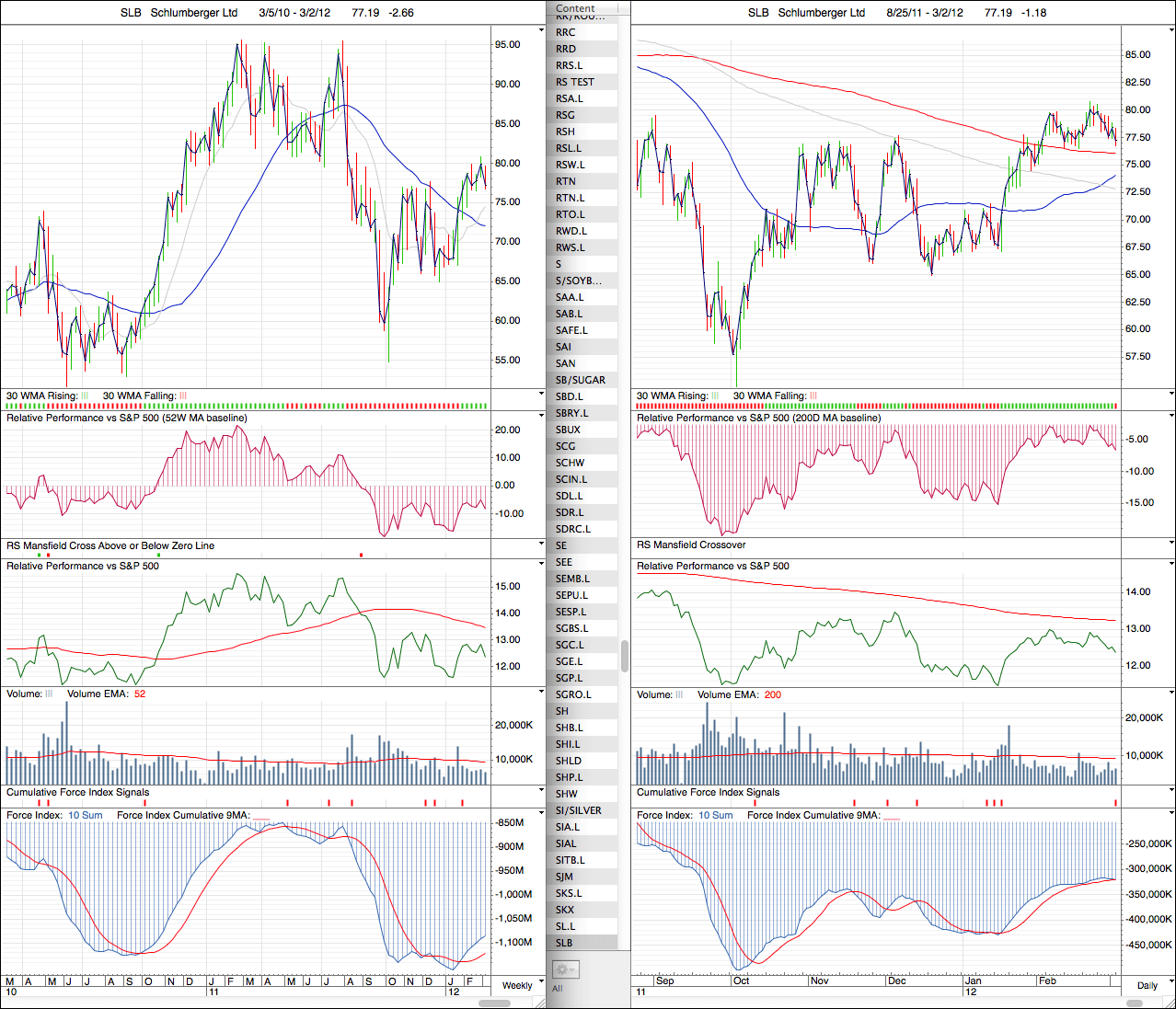Viewport: 1176px width, 1009px height.
Task: Click the Content column header
Action: pos(576,8)
